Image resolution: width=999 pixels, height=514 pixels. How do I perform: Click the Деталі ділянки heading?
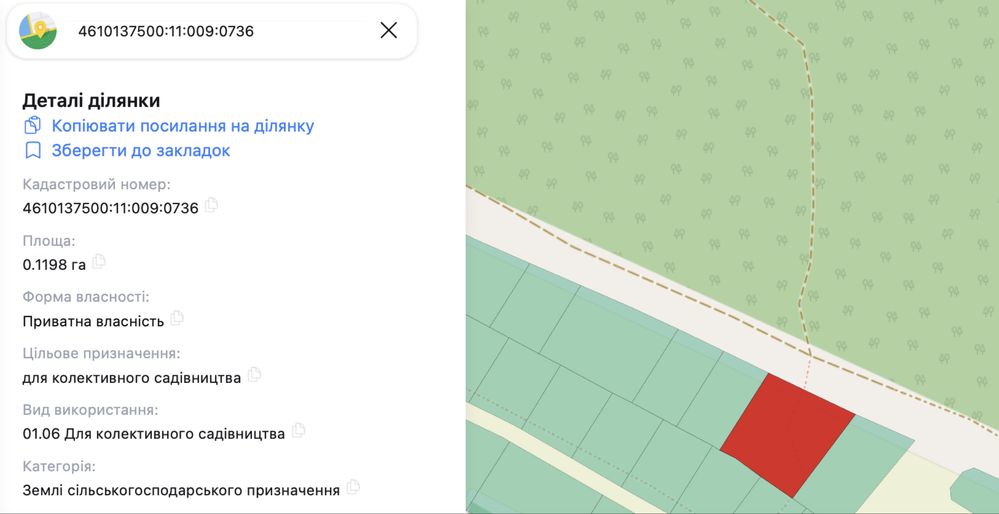click(x=91, y=101)
